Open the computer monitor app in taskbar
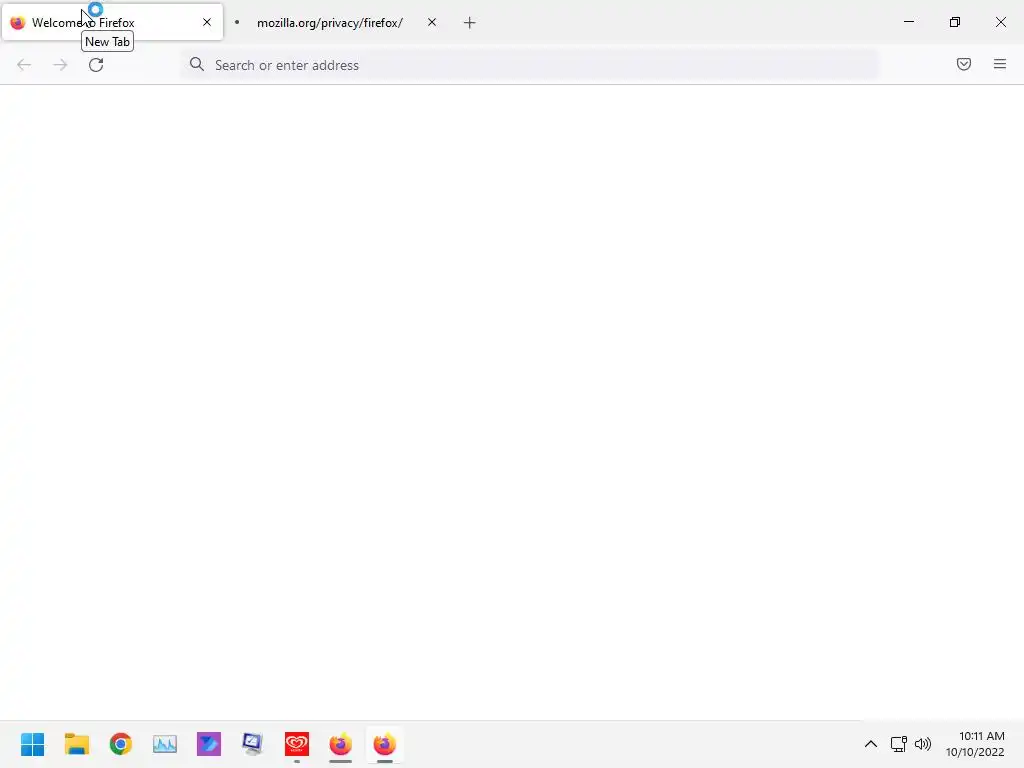 coord(253,744)
